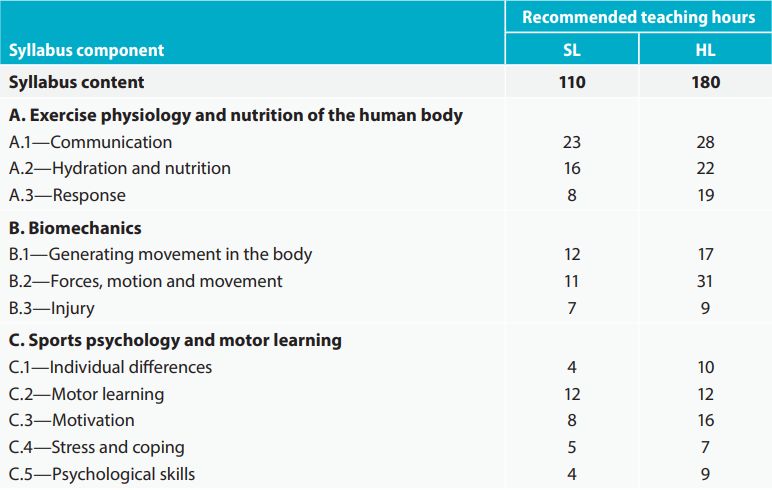Click the HL hours for A.3—Response

705,195
